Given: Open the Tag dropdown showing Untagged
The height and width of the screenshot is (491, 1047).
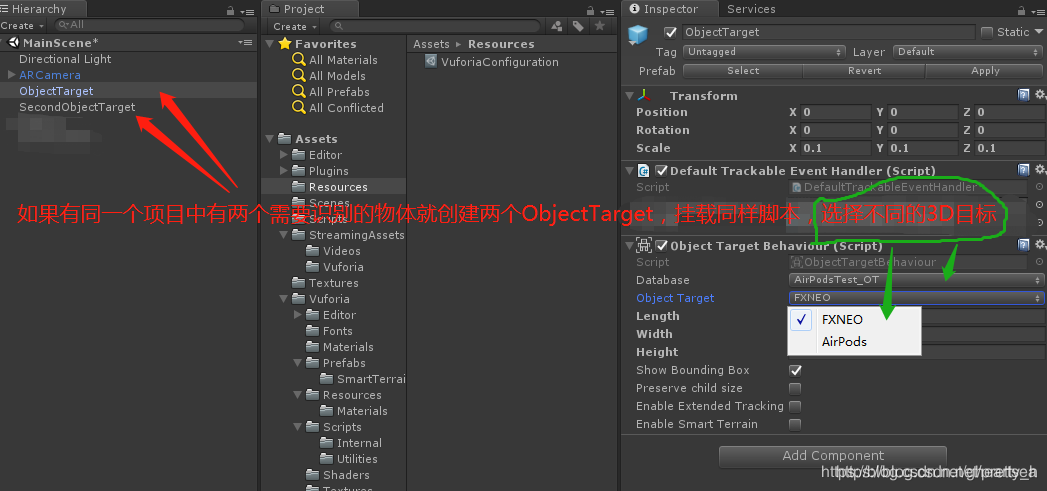Looking at the screenshot, I should click(x=765, y=52).
